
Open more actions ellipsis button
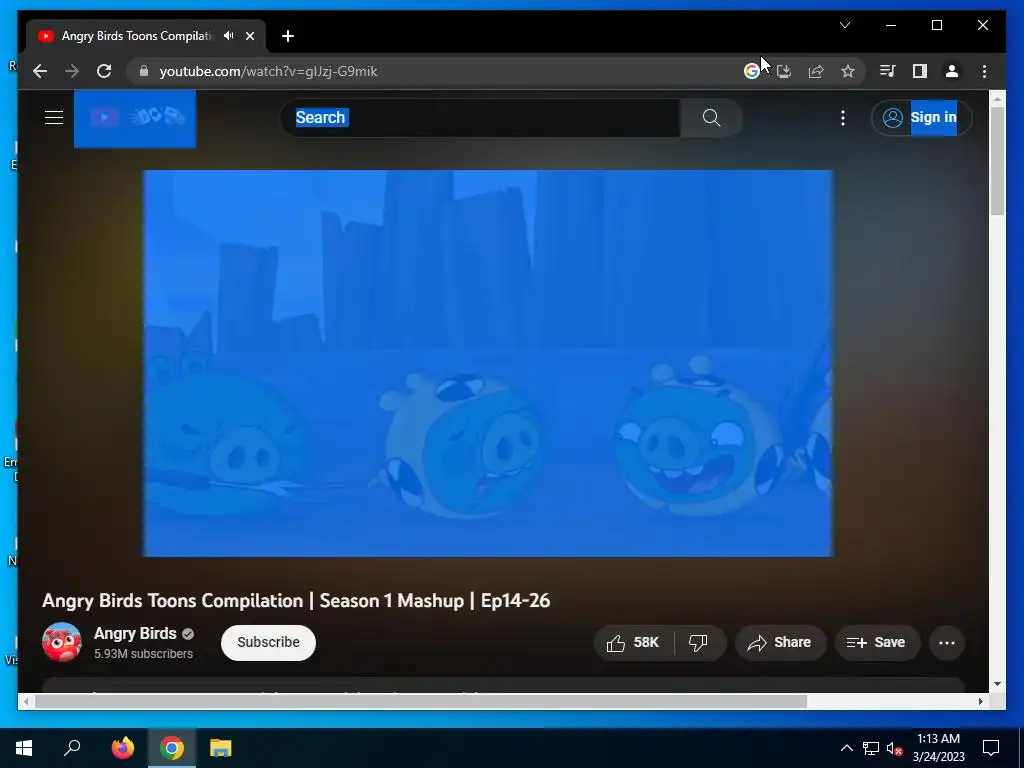coord(946,643)
